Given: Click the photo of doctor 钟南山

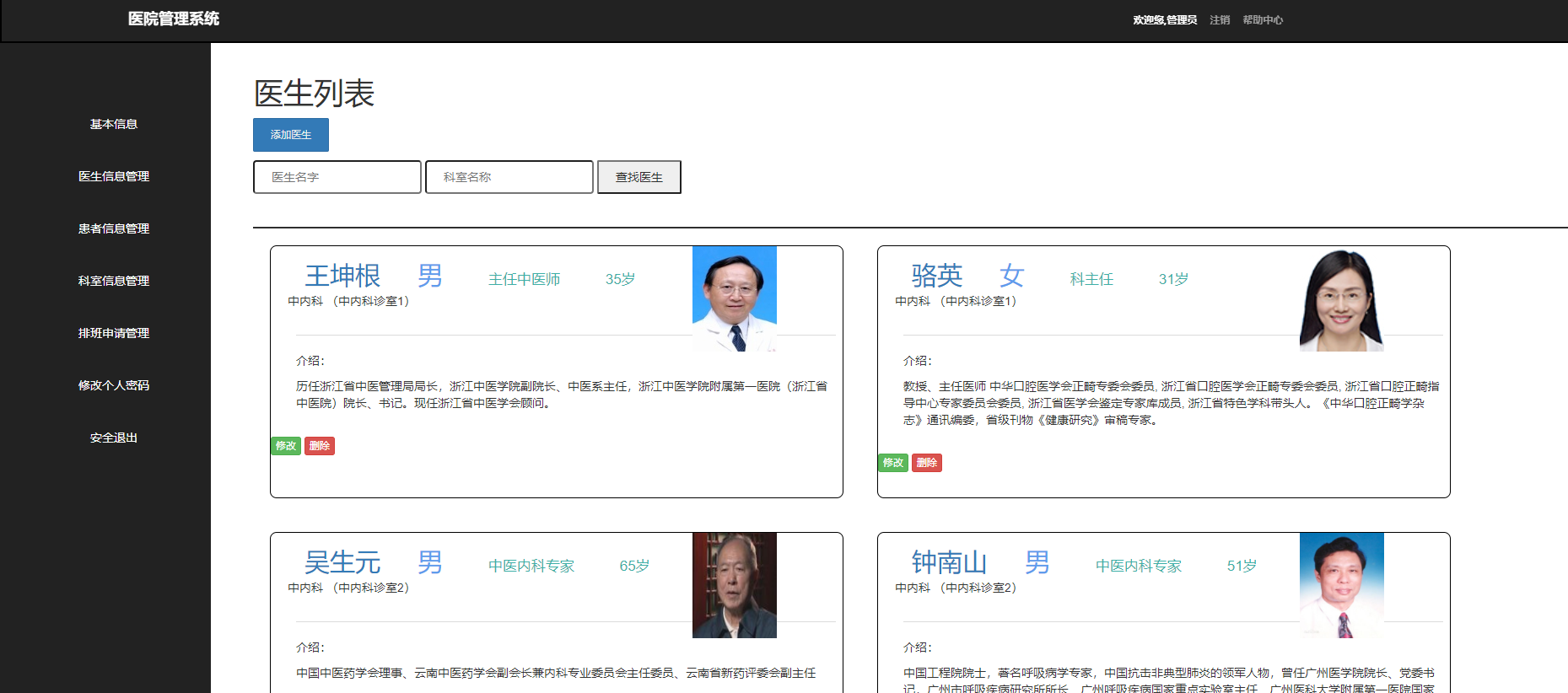Looking at the screenshot, I should click(x=1342, y=585).
